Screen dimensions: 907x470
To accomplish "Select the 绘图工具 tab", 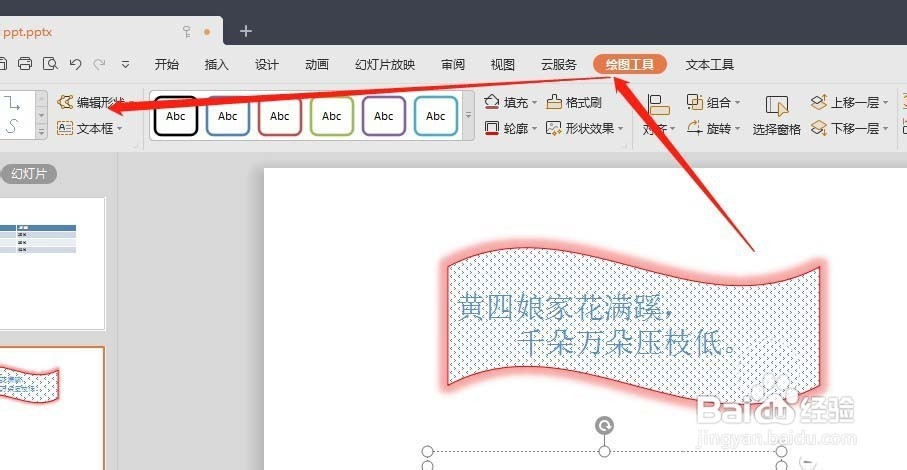I will tap(630, 64).
